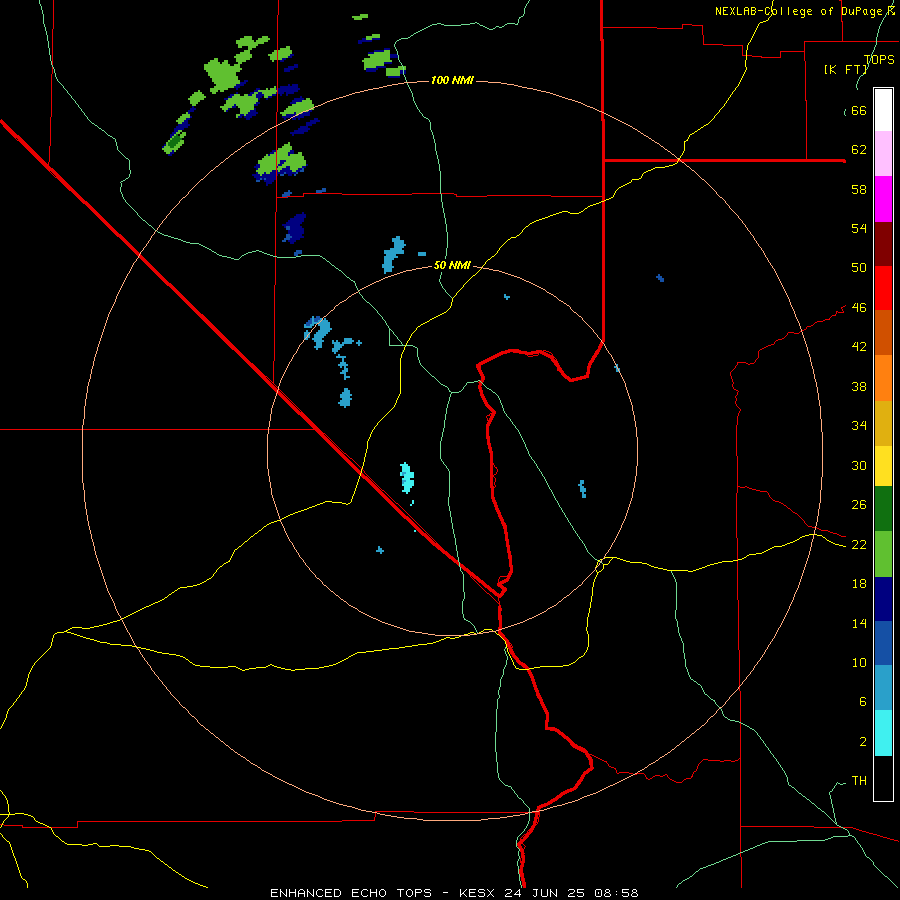Click the '22' legend value
900x900 pixels.
[x=859, y=545]
